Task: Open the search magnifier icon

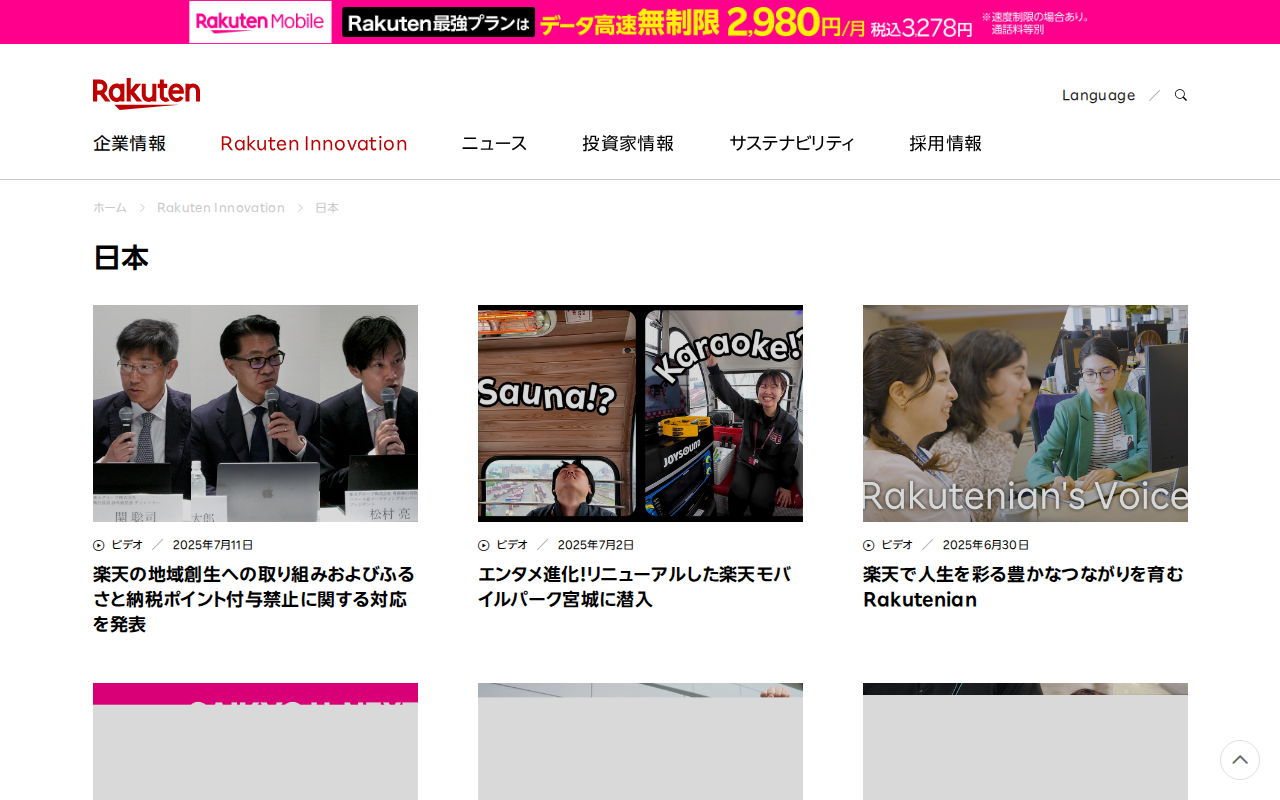Action: tap(1181, 95)
